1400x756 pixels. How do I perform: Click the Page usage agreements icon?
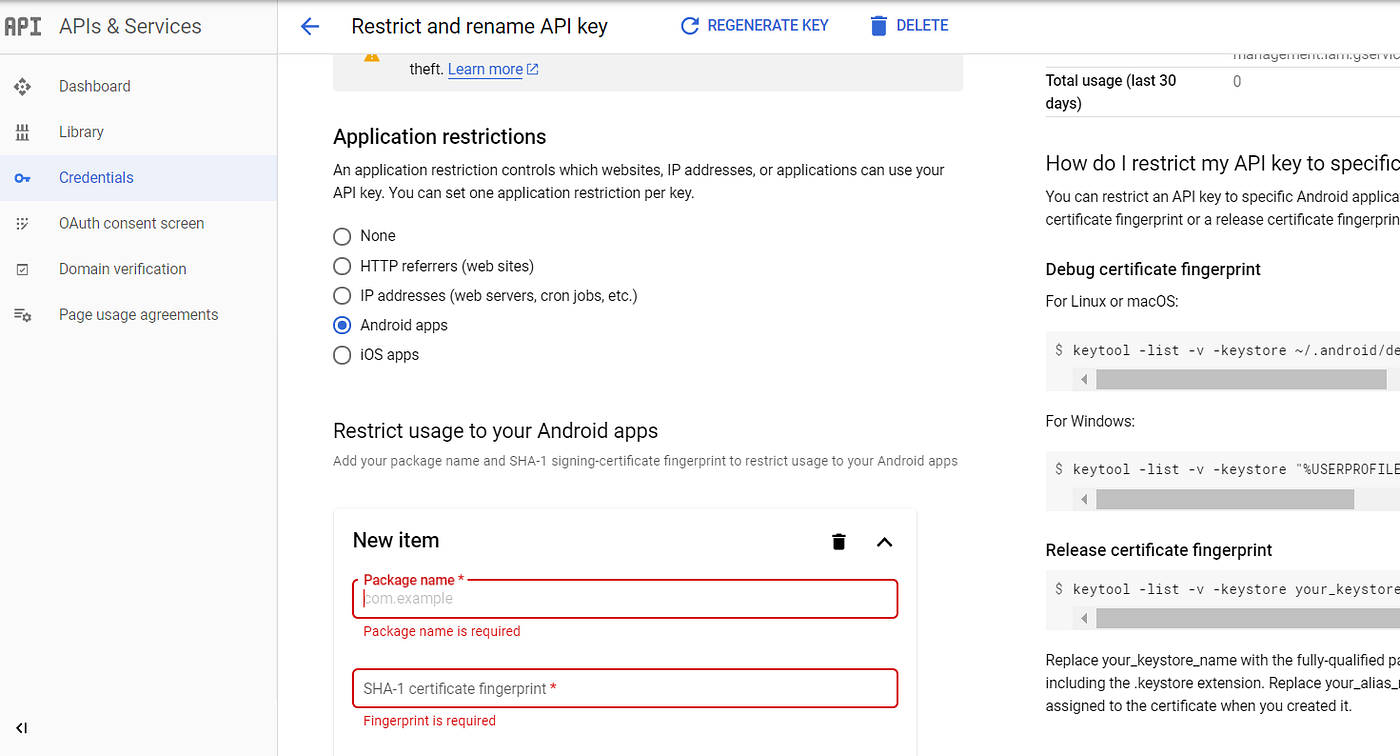tap(22, 315)
